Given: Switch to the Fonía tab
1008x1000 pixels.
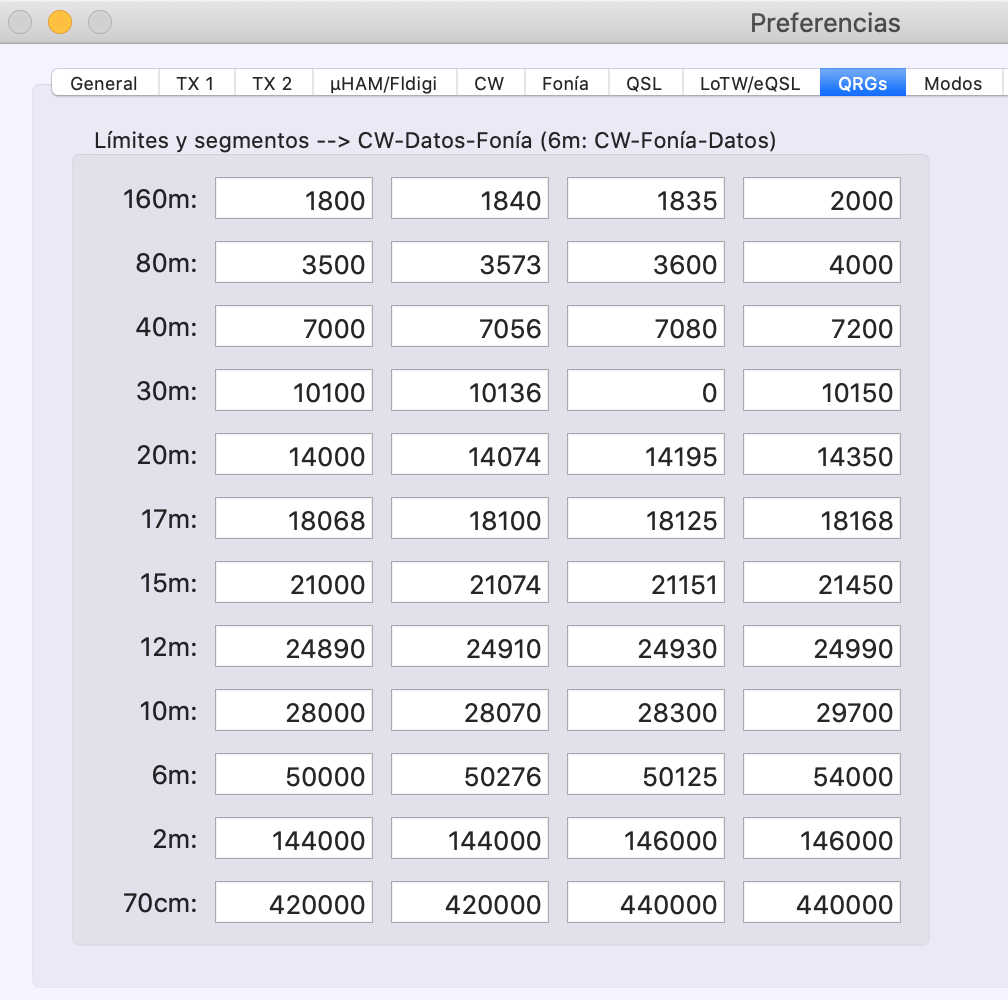Looking at the screenshot, I should (565, 83).
